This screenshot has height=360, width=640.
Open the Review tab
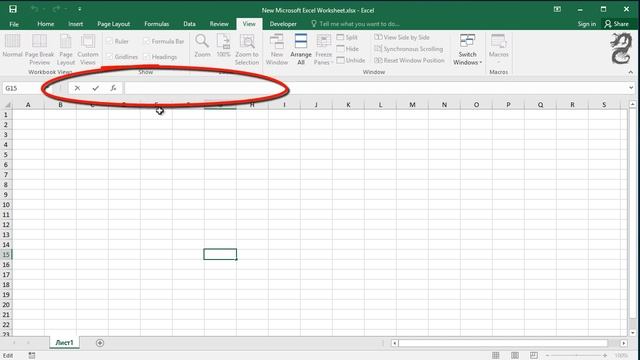[219, 24]
